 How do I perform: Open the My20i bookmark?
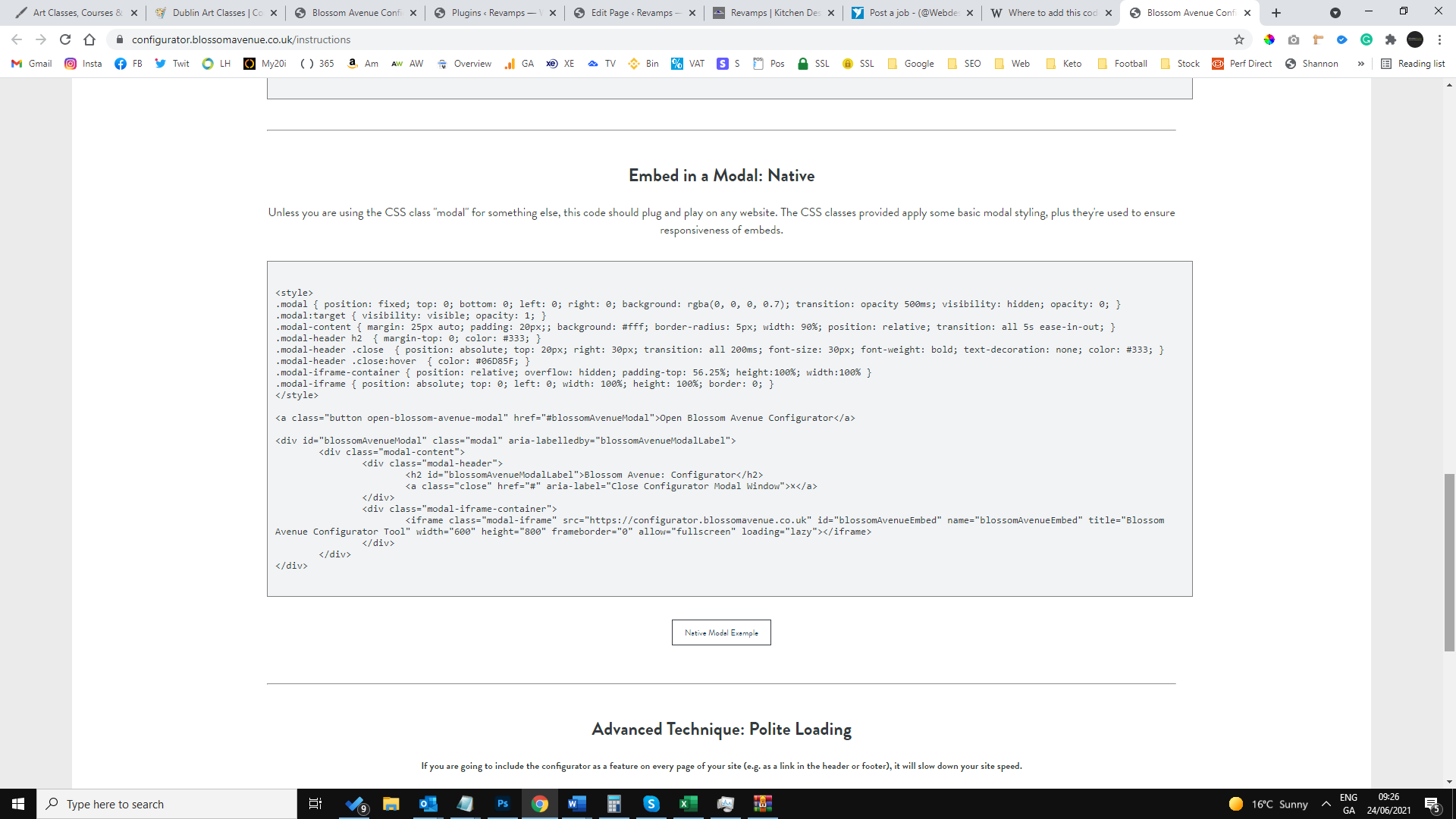click(265, 64)
